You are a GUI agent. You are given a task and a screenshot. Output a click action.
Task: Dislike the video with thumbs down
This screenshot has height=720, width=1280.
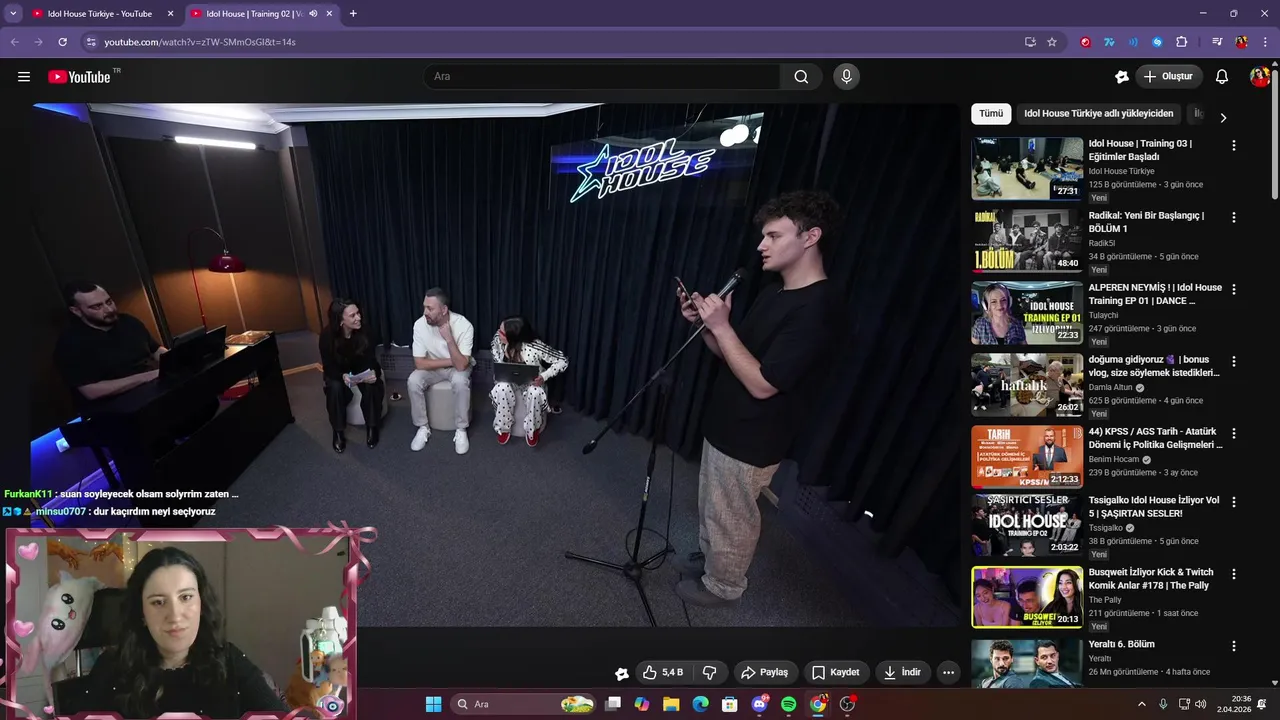click(x=710, y=673)
